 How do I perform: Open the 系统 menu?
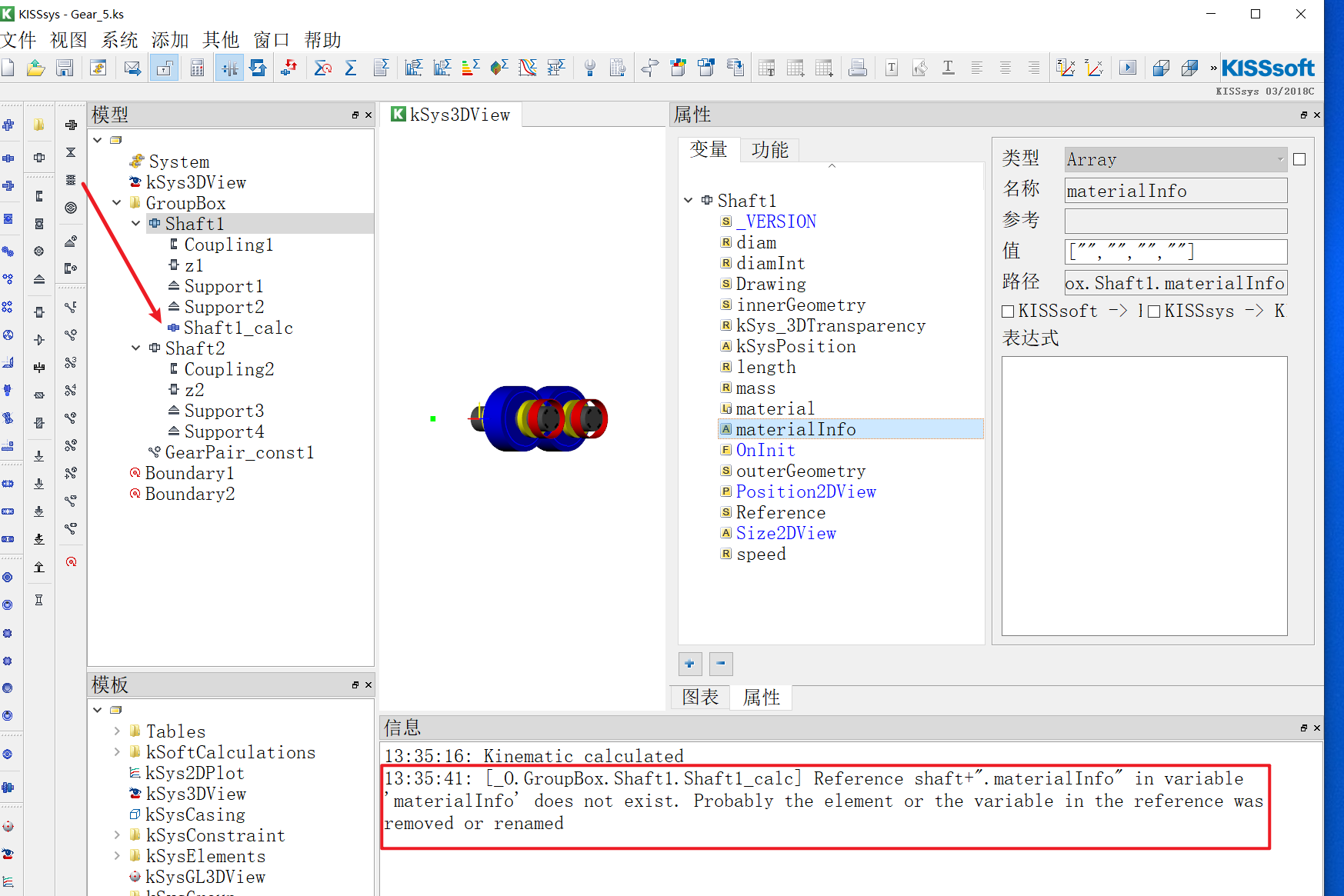[x=120, y=40]
